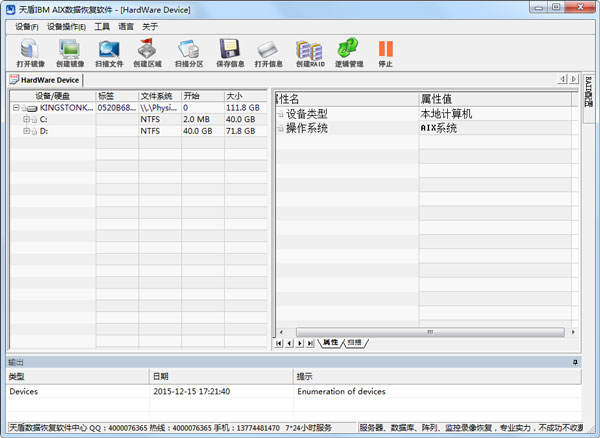Image resolution: width=600 pixels, height=438 pixels.
Task: Open the 设备操作(E) menu
Action: (66, 26)
